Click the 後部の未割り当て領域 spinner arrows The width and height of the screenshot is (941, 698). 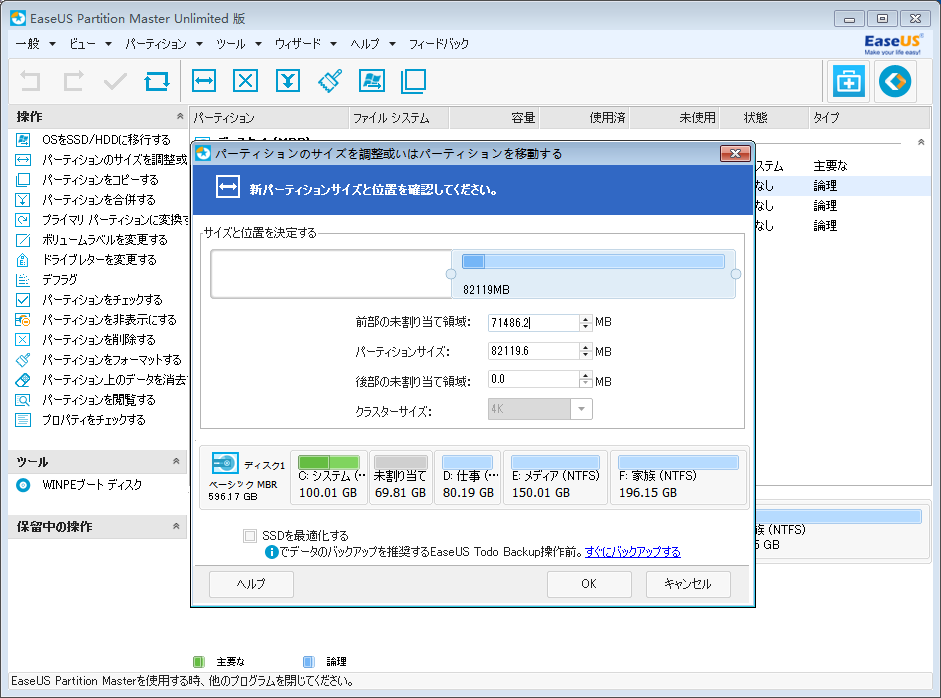[586, 379]
